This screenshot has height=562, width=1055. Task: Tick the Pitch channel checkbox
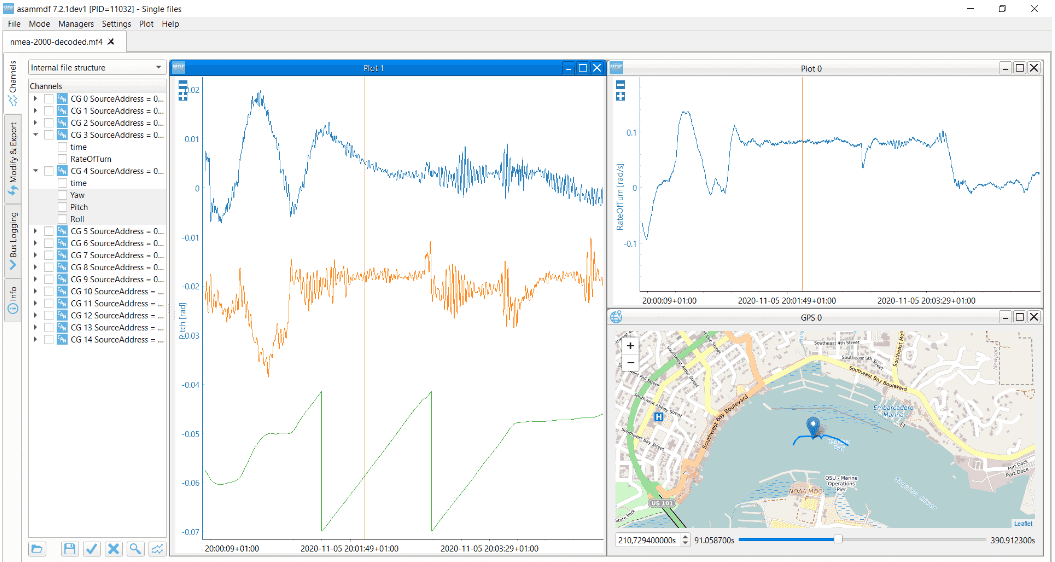62,207
